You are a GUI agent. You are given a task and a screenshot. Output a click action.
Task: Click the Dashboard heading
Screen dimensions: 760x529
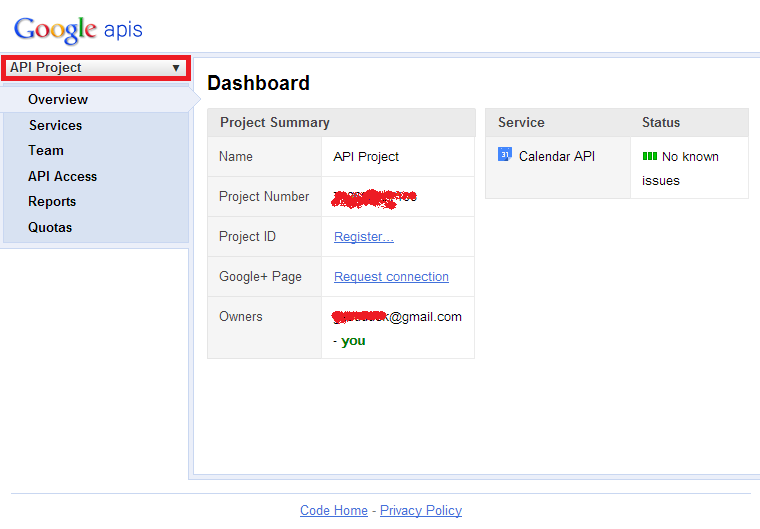258,83
